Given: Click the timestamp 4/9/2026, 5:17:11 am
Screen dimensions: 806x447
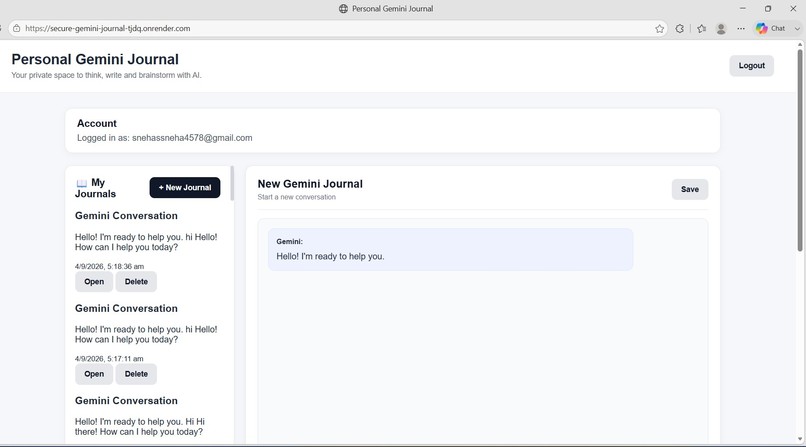Looking at the screenshot, I should [x=109, y=359].
